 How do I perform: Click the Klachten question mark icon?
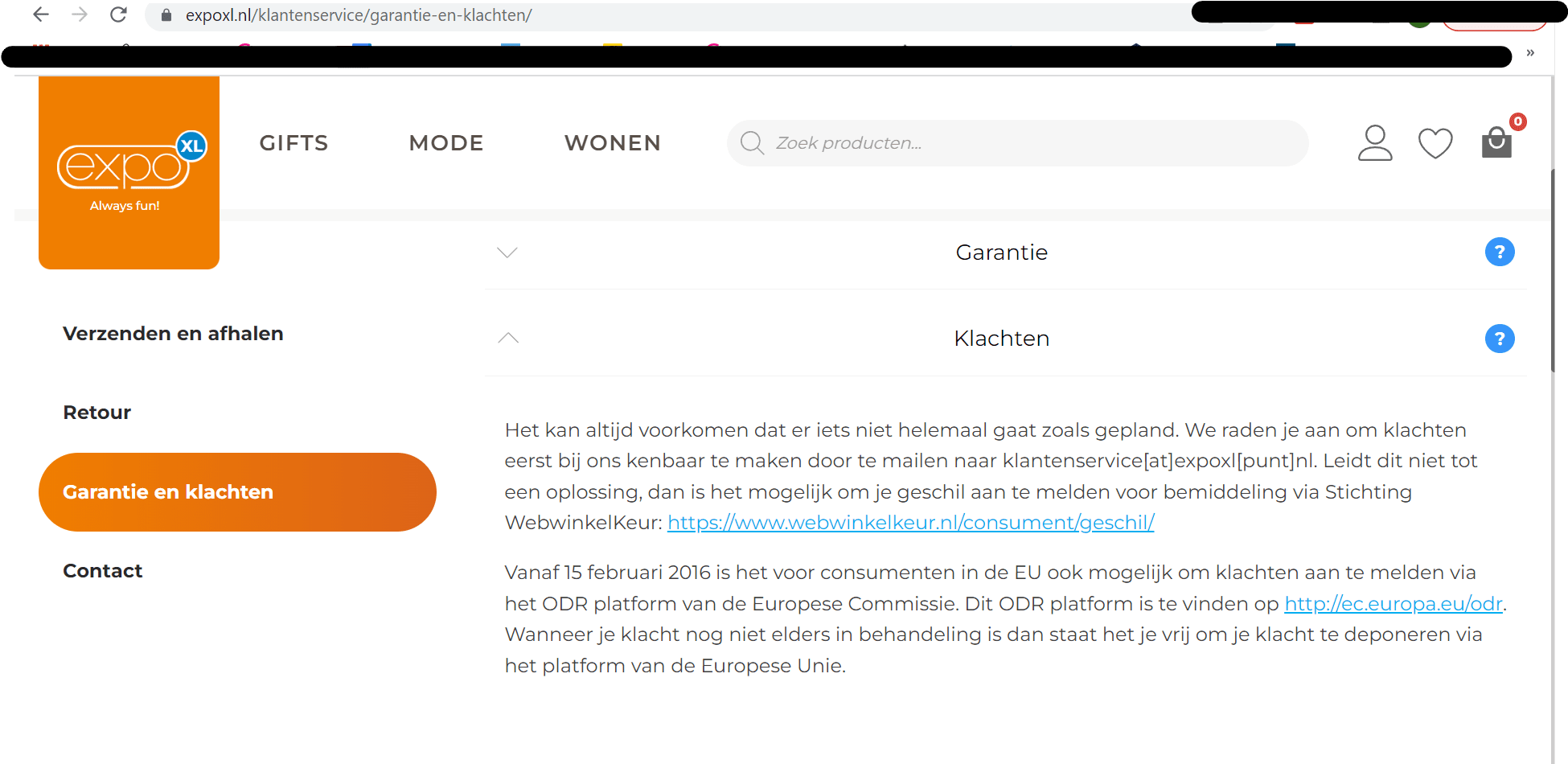click(x=1499, y=339)
